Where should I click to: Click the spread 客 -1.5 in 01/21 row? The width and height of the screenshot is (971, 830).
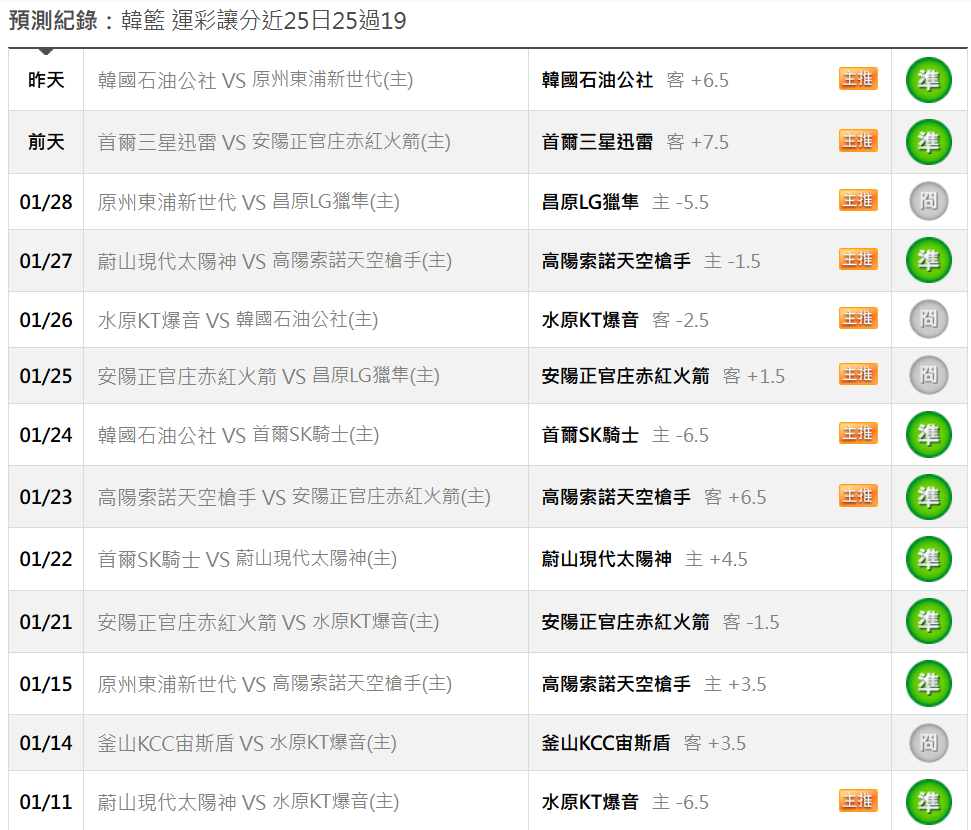[x=751, y=622]
